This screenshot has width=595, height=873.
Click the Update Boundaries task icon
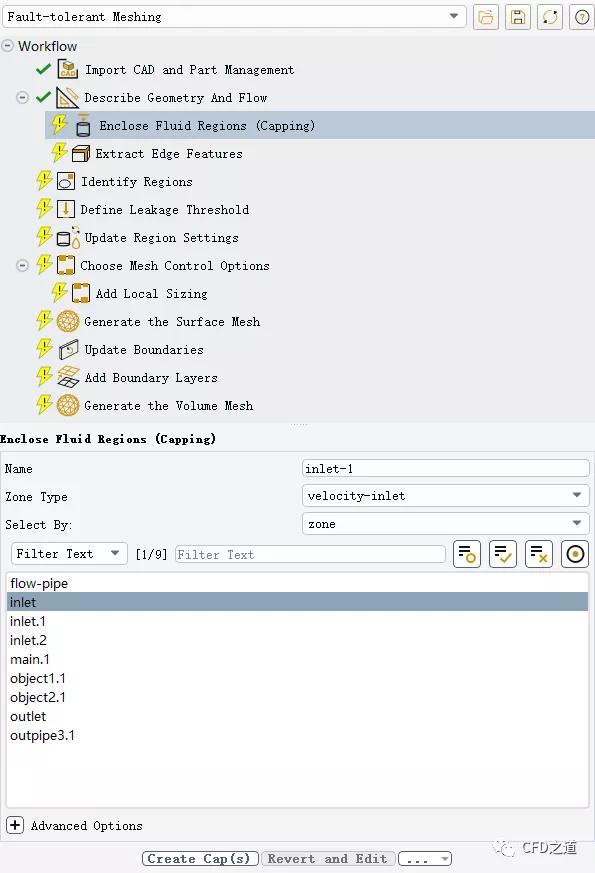(x=68, y=350)
